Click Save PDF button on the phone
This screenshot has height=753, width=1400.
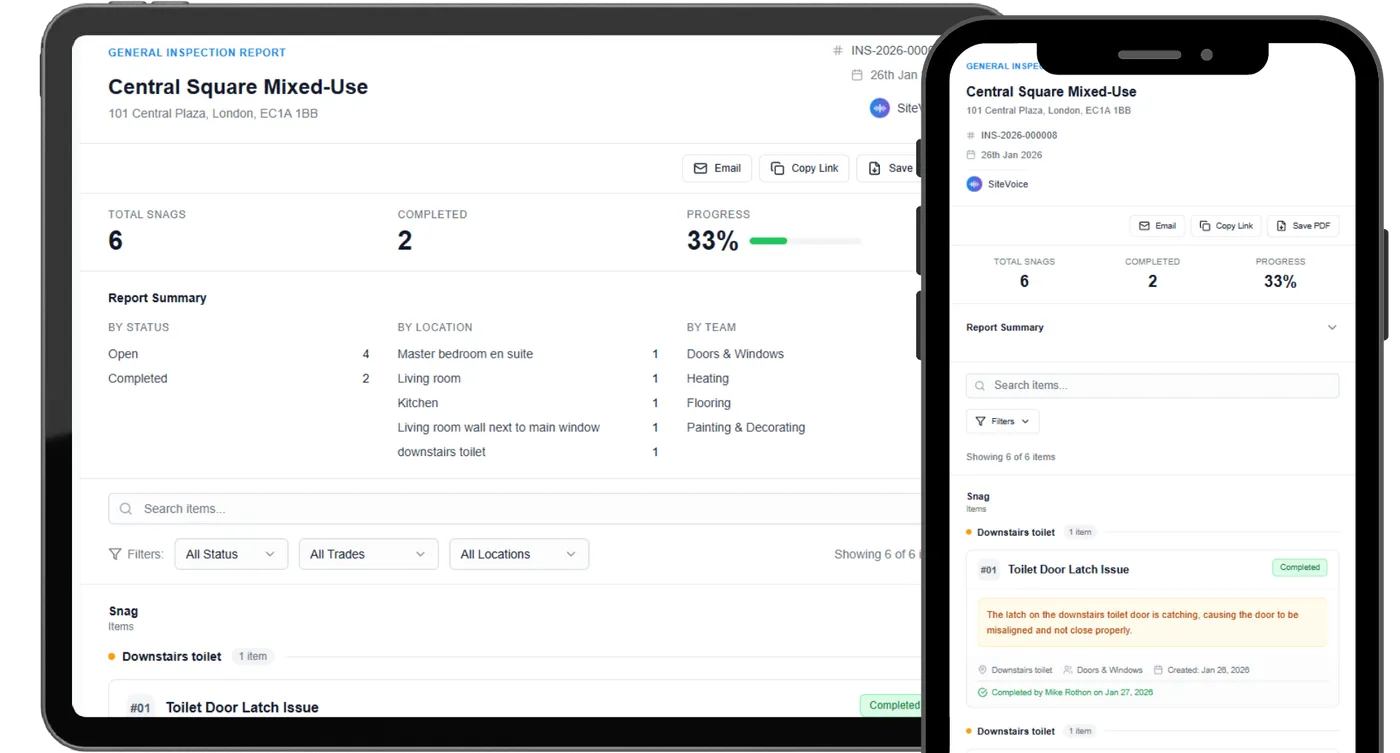tap(1303, 226)
